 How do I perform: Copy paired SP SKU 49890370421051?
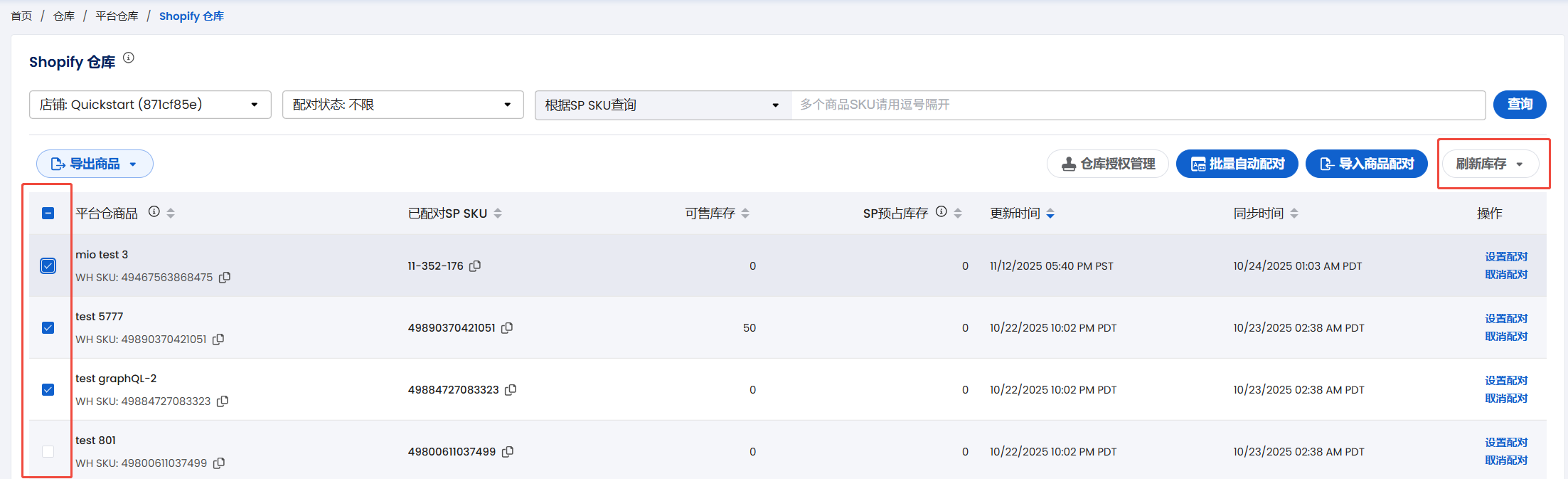tap(507, 328)
